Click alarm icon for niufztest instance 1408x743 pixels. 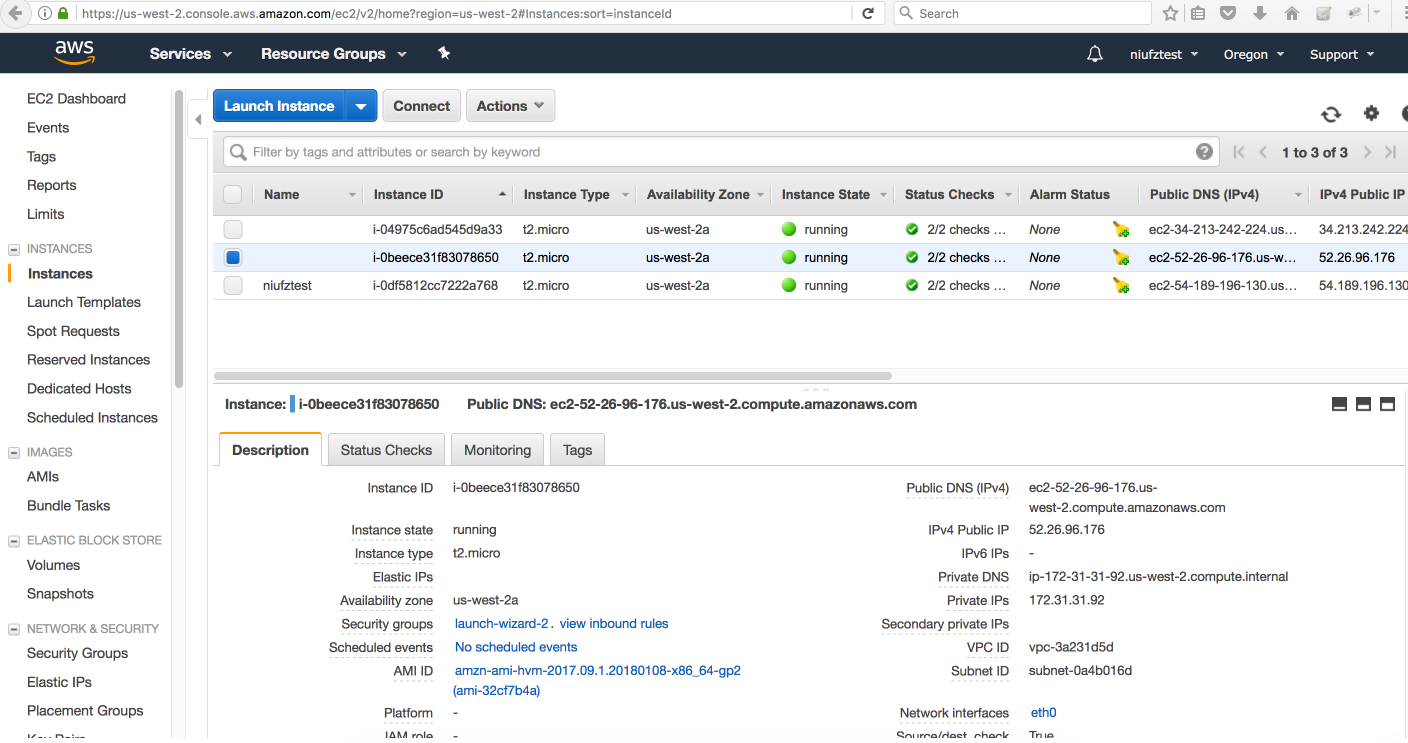click(x=1121, y=286)
